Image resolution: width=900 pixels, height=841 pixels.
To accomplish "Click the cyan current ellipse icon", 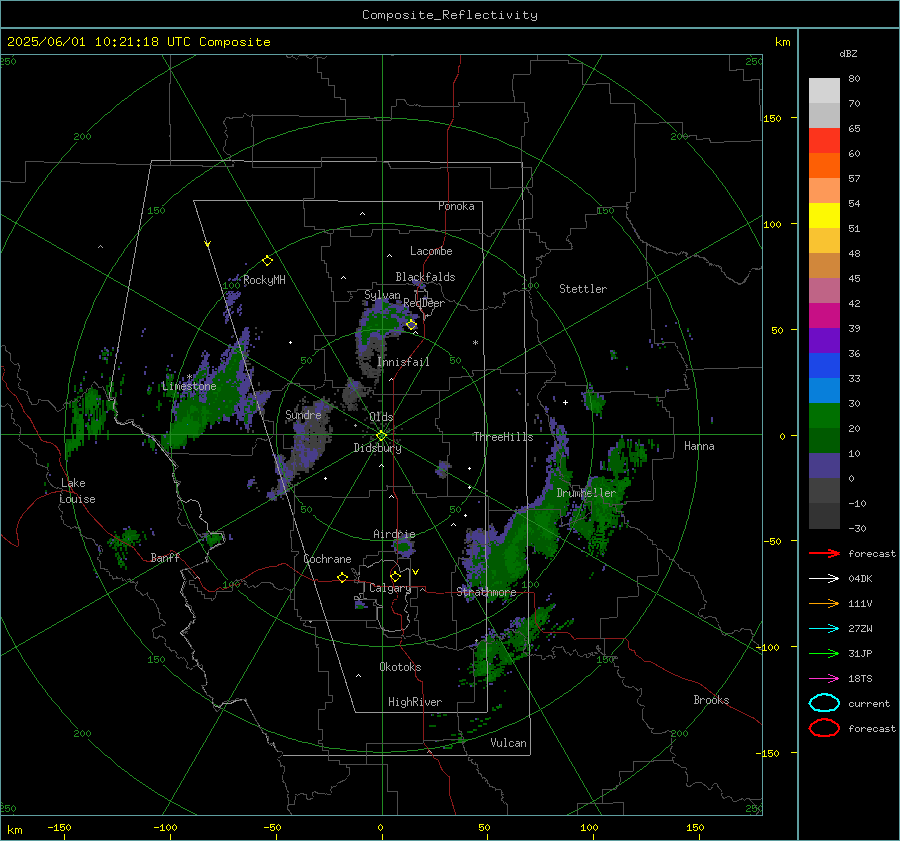I will click(824, 703).
